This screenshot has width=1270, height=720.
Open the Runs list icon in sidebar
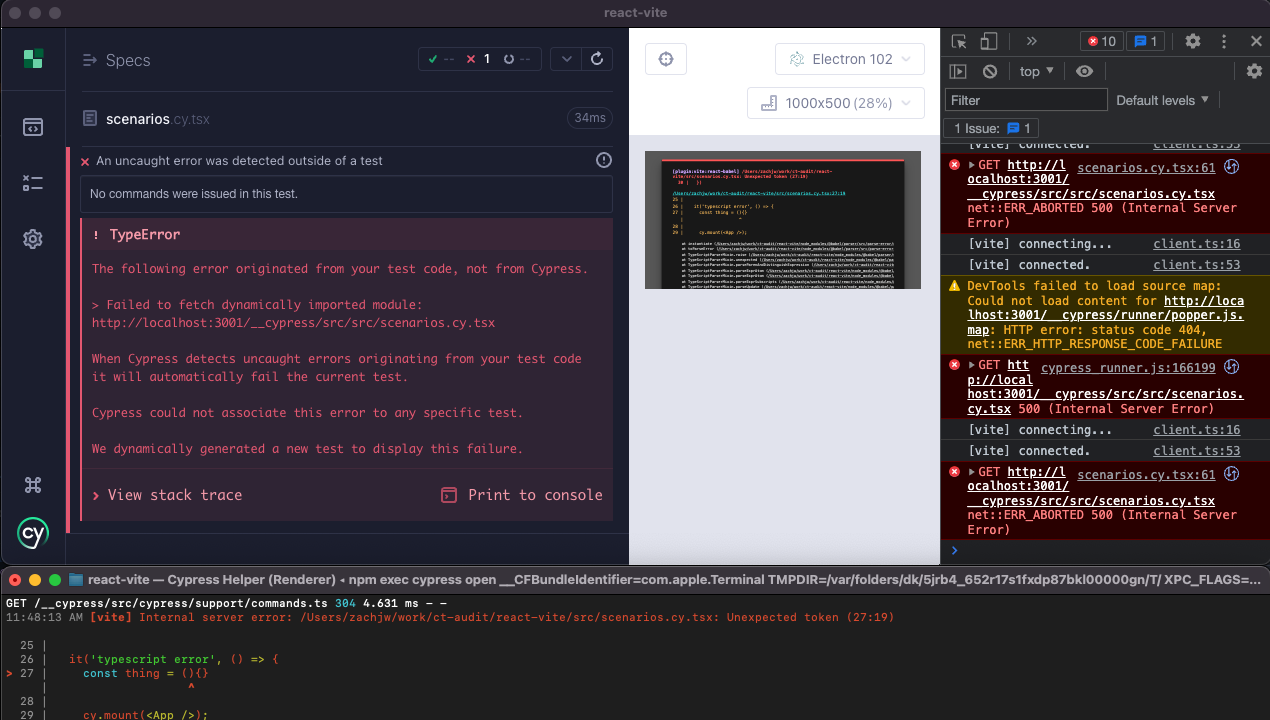(33, 183)
